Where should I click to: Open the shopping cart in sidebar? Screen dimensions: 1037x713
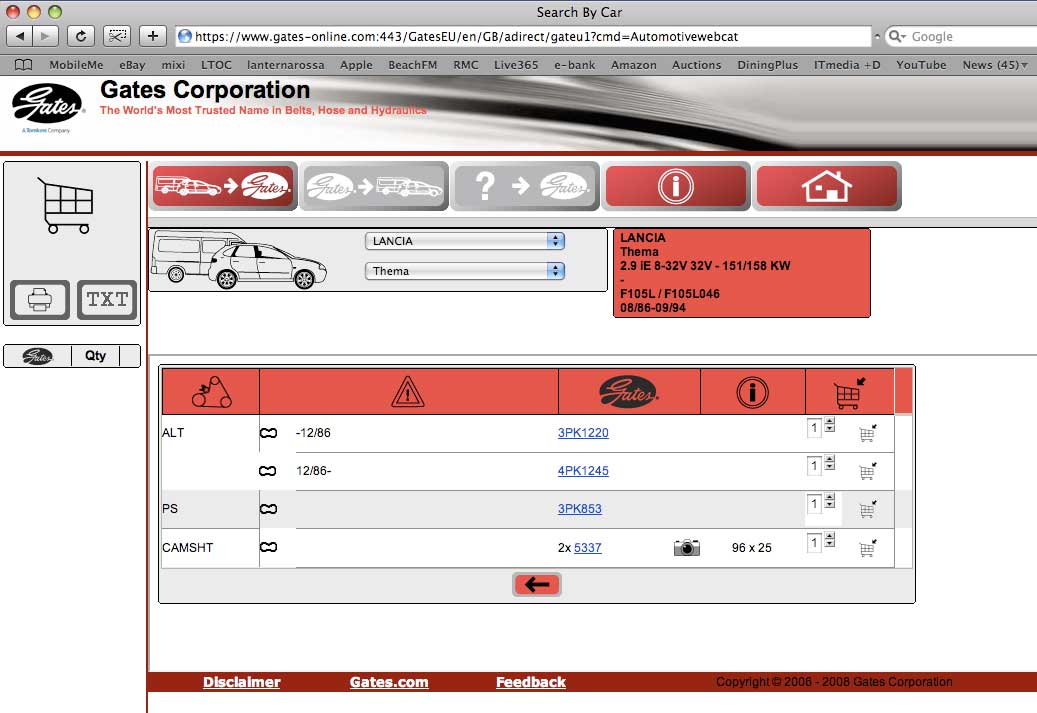coord(65,205)
